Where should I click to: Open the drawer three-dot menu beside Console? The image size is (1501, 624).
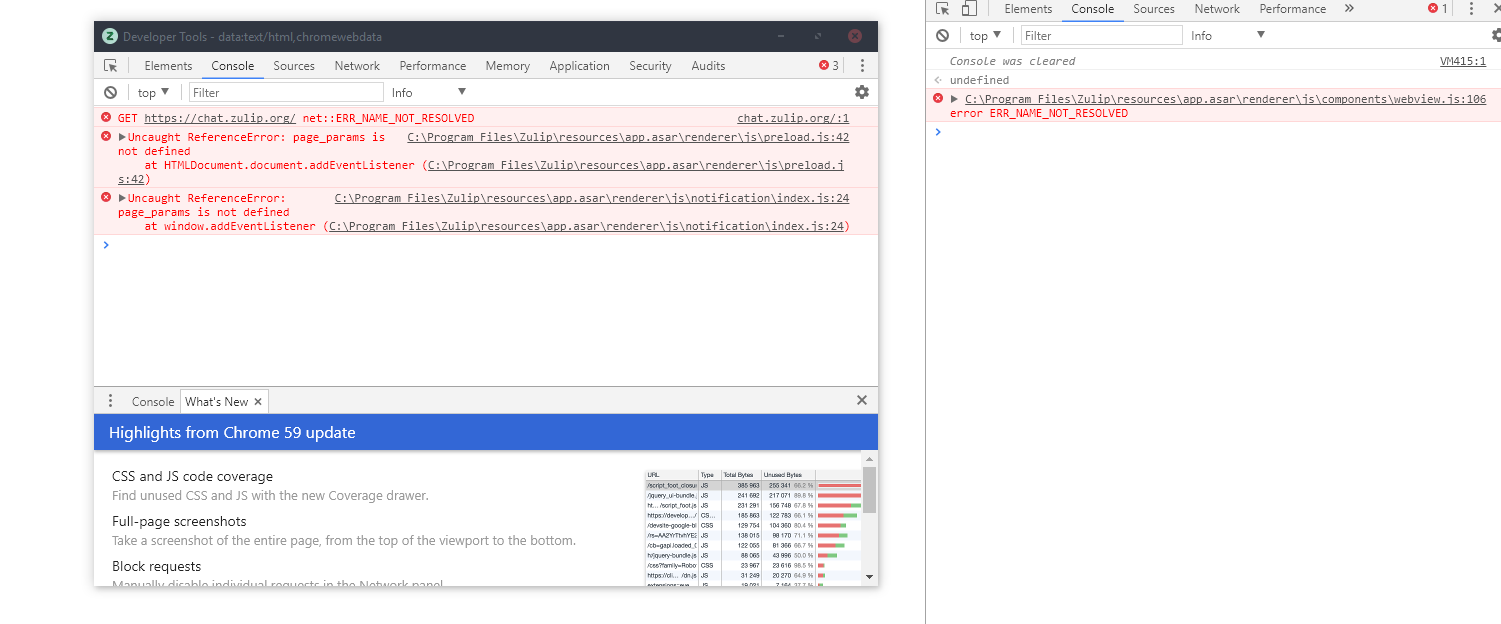tap(111, 401)
